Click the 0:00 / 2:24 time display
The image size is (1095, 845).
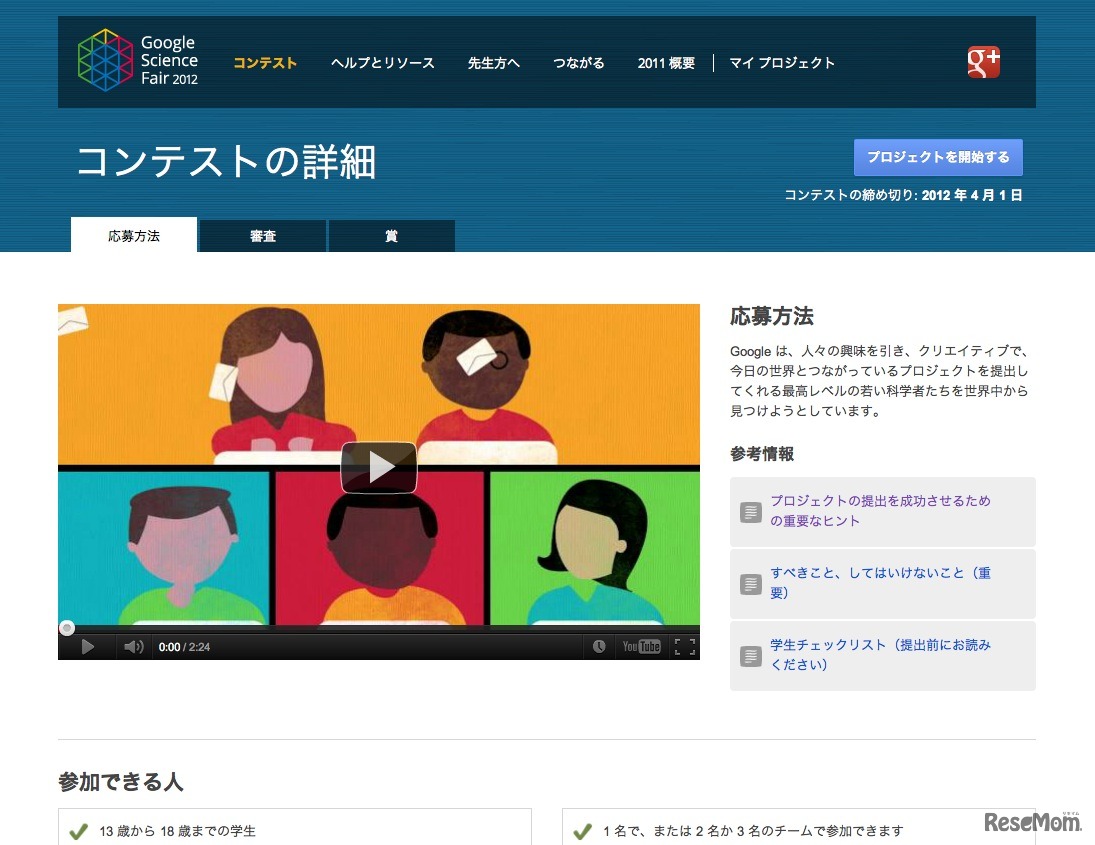(184, 647)
